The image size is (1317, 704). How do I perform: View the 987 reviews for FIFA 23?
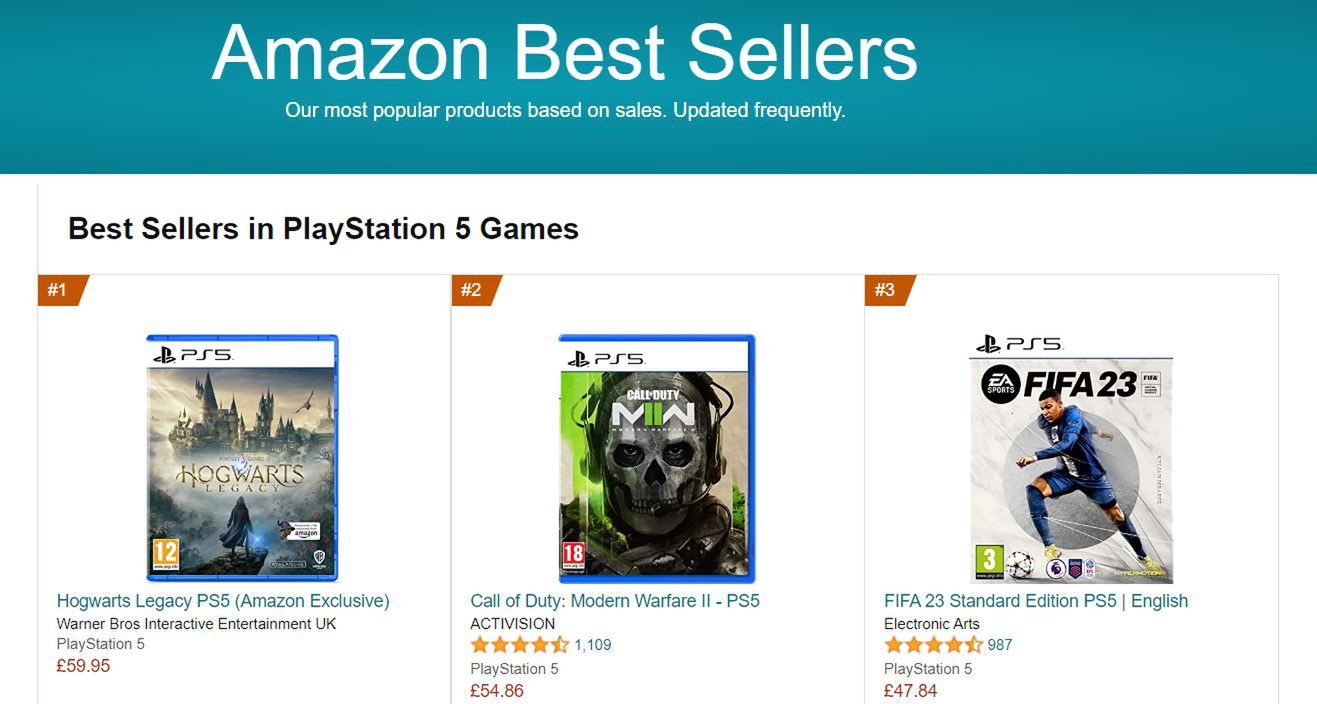(x=1000, y=645)
